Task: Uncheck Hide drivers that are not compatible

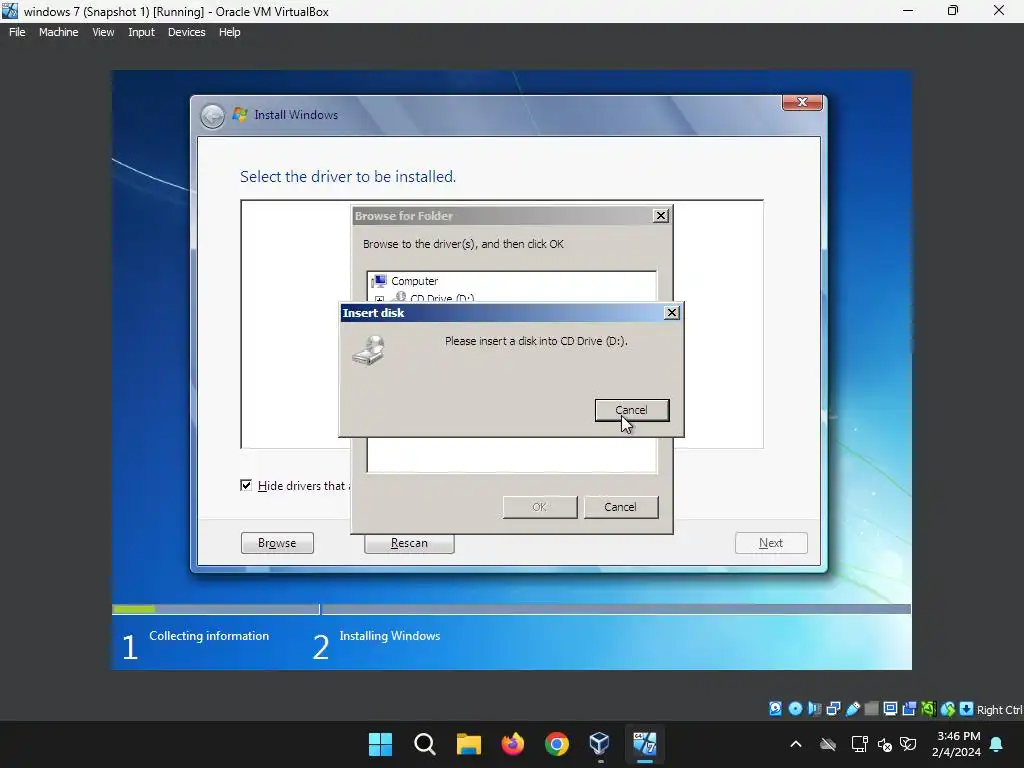Action: (246, 485)
